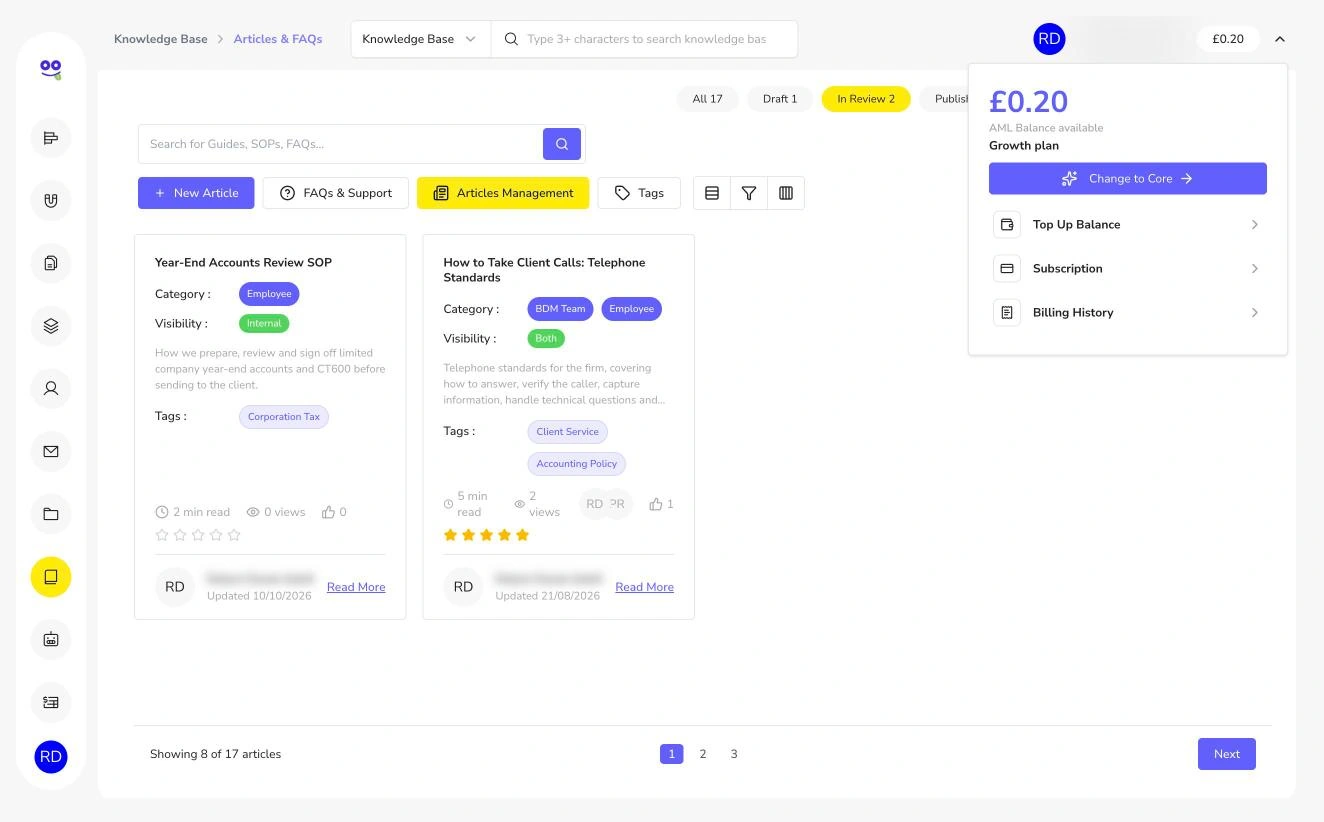
Task: Click the Corporation Tax tag
Action: 284,417
